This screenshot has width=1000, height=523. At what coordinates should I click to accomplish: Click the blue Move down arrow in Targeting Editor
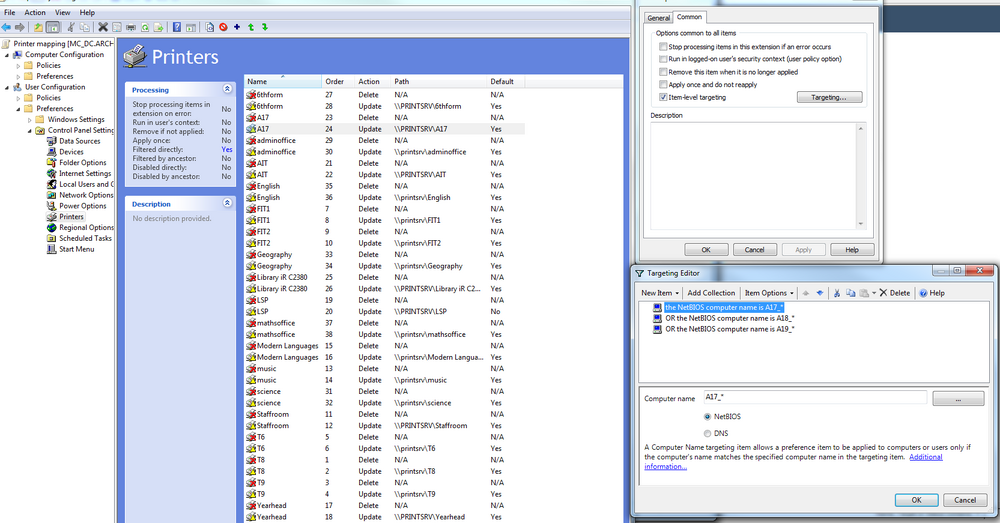coord(820,293)
